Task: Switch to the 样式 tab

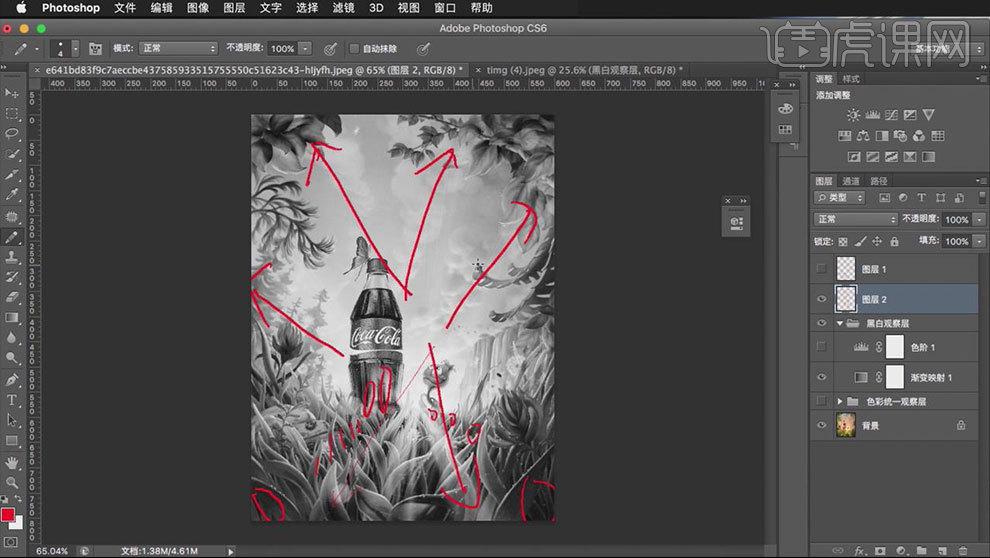Action: point(850,79)
